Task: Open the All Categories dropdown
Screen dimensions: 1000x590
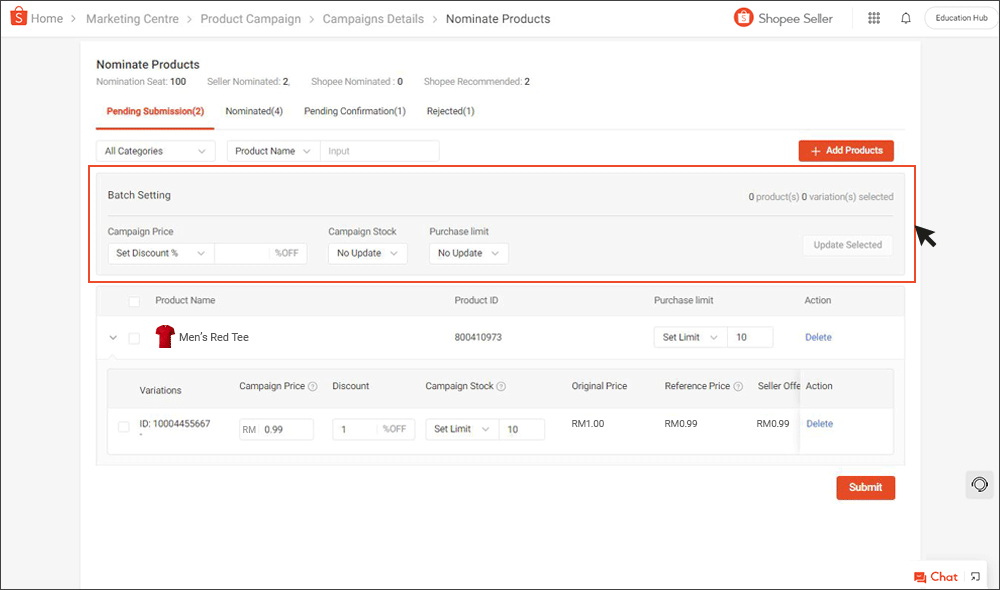Action: (x=155, y=150)
